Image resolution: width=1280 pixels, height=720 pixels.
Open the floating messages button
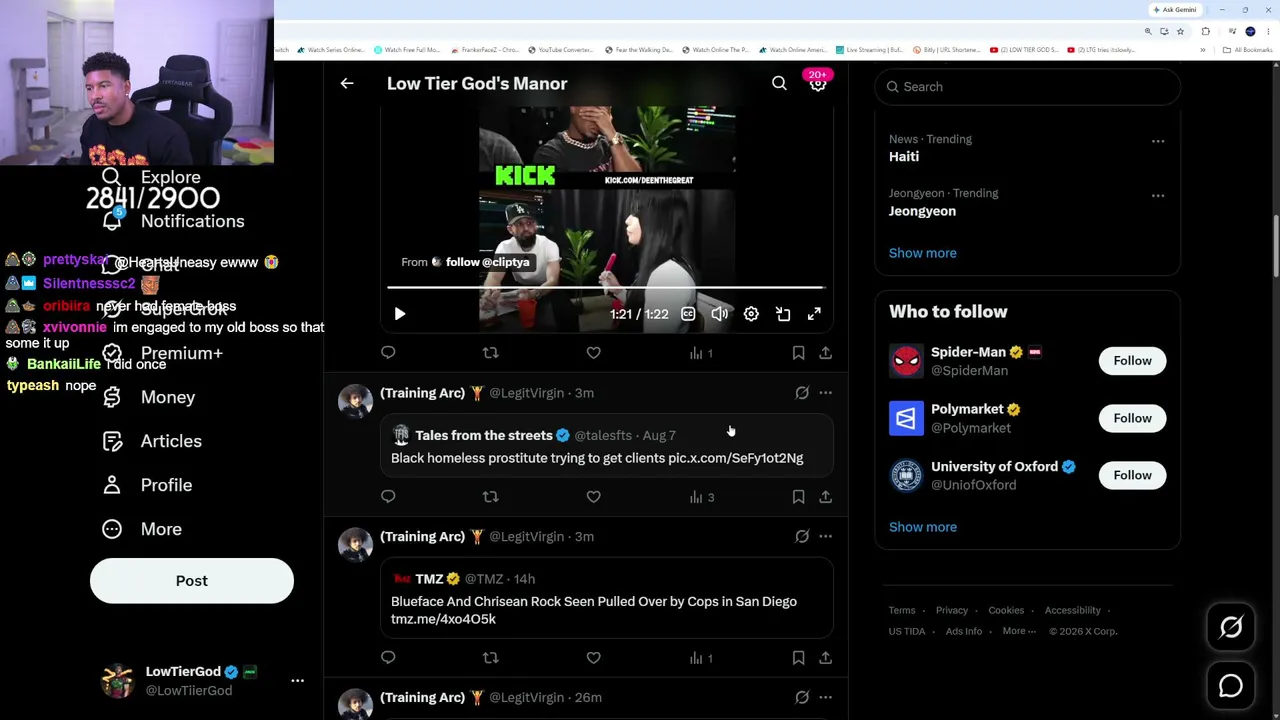tap(1231, 686)
